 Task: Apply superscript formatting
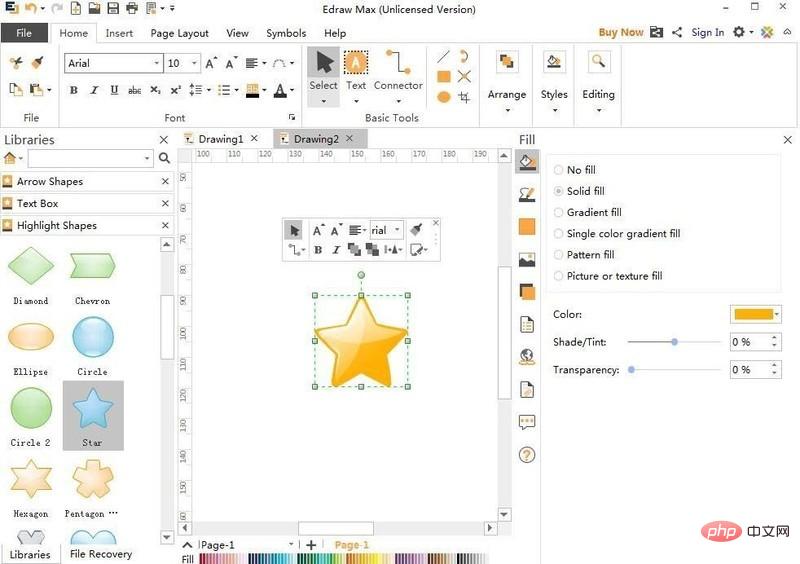pyautogui.click(x=176, y=90)
